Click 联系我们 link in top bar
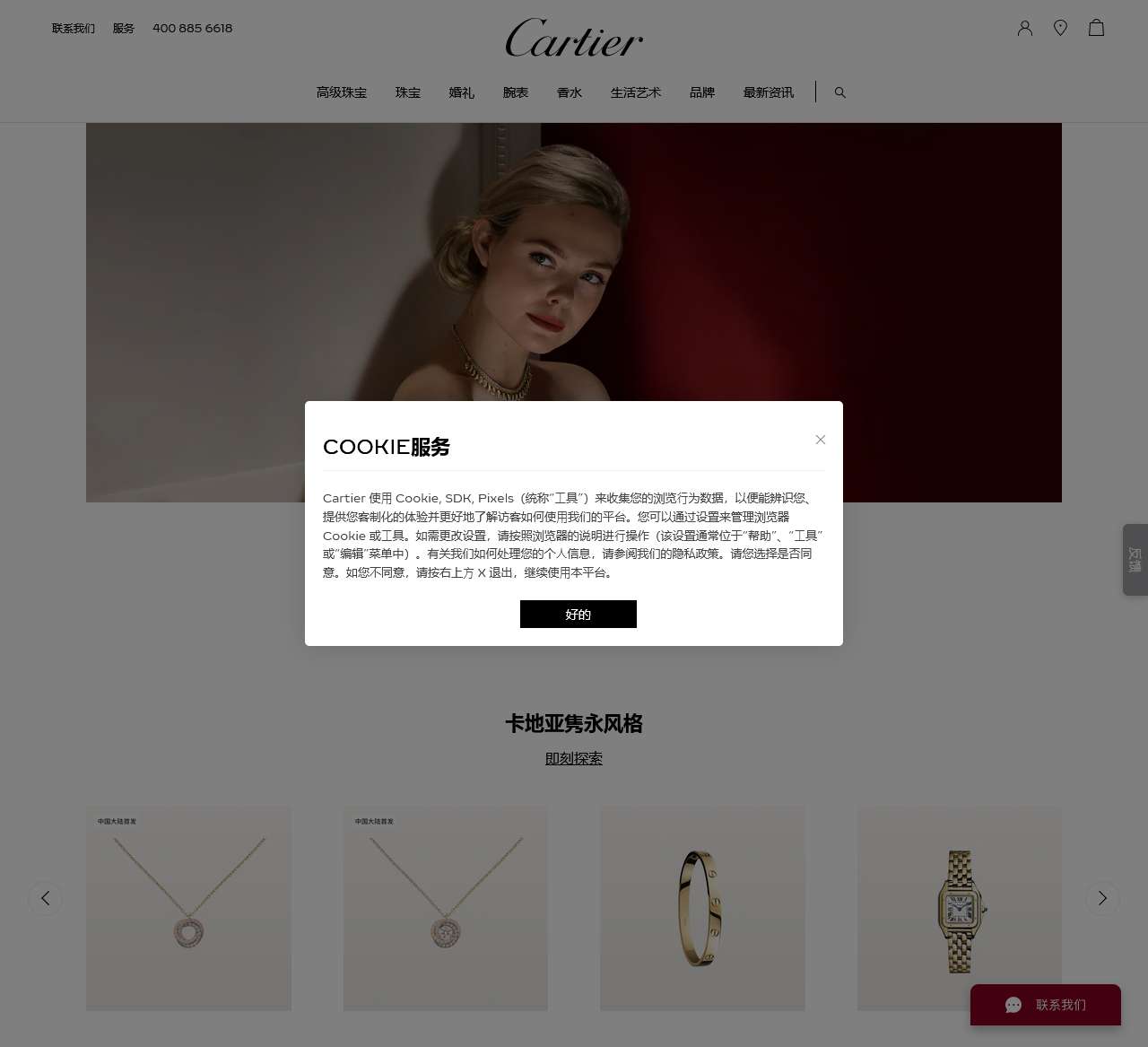 pos(74,29)
